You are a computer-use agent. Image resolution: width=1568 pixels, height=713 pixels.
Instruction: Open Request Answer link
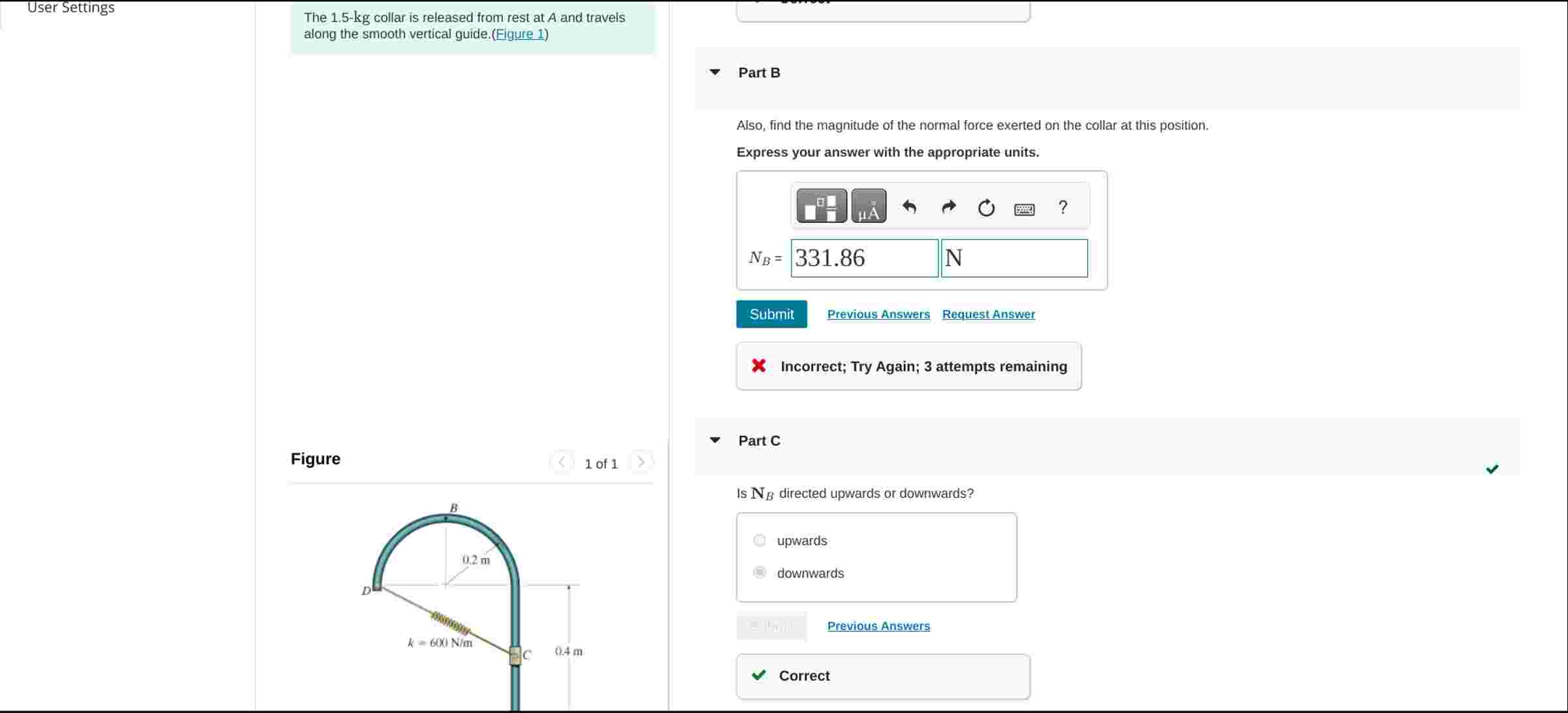click(x=988, y=315)
